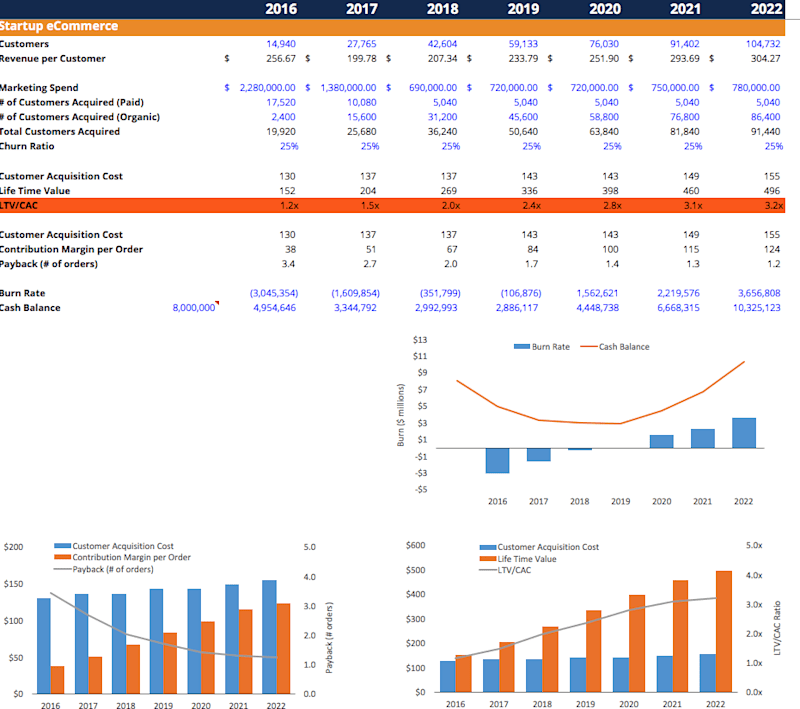Viewport: 800px width, 709px height.
Task: Click Contribution Margin per Order legend swatch
Action: pos(62,557)
